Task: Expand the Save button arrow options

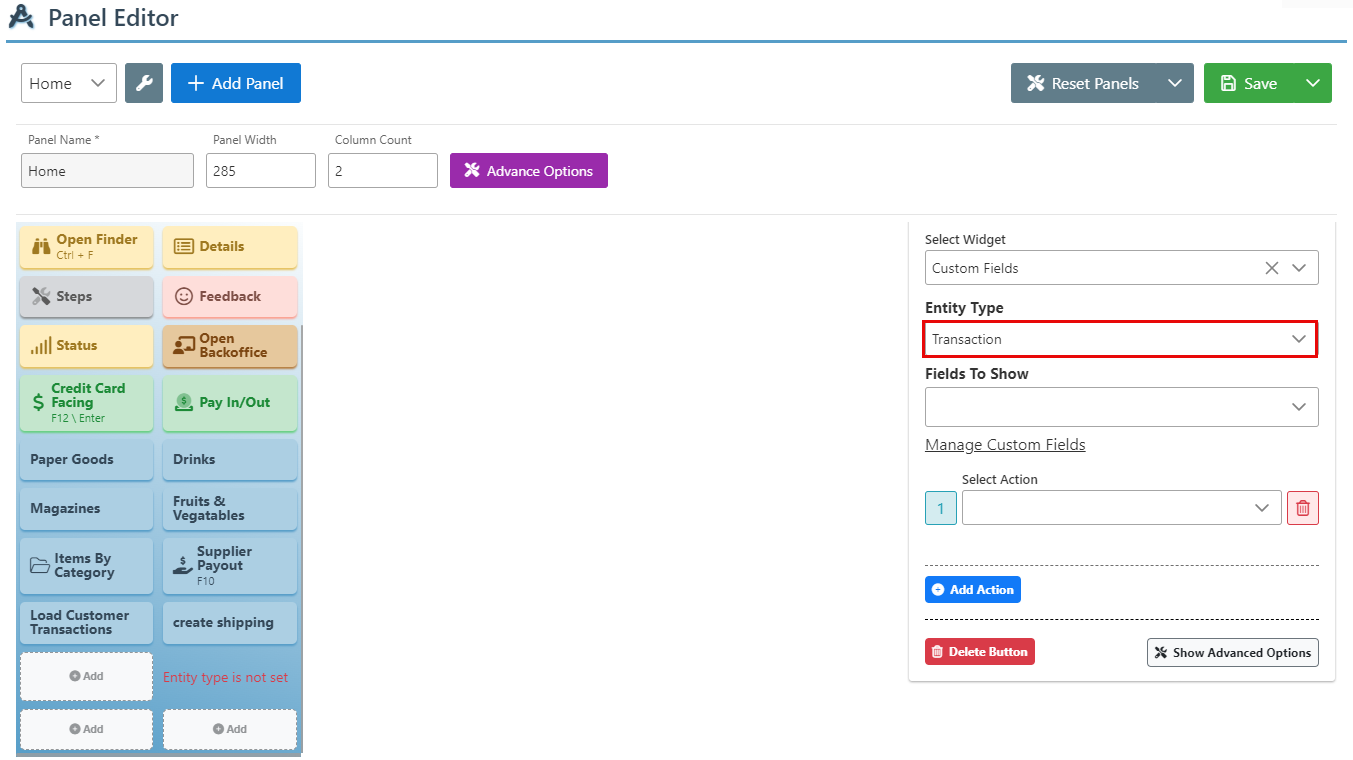Action: pyautogui.click(x=1313, y=83)
